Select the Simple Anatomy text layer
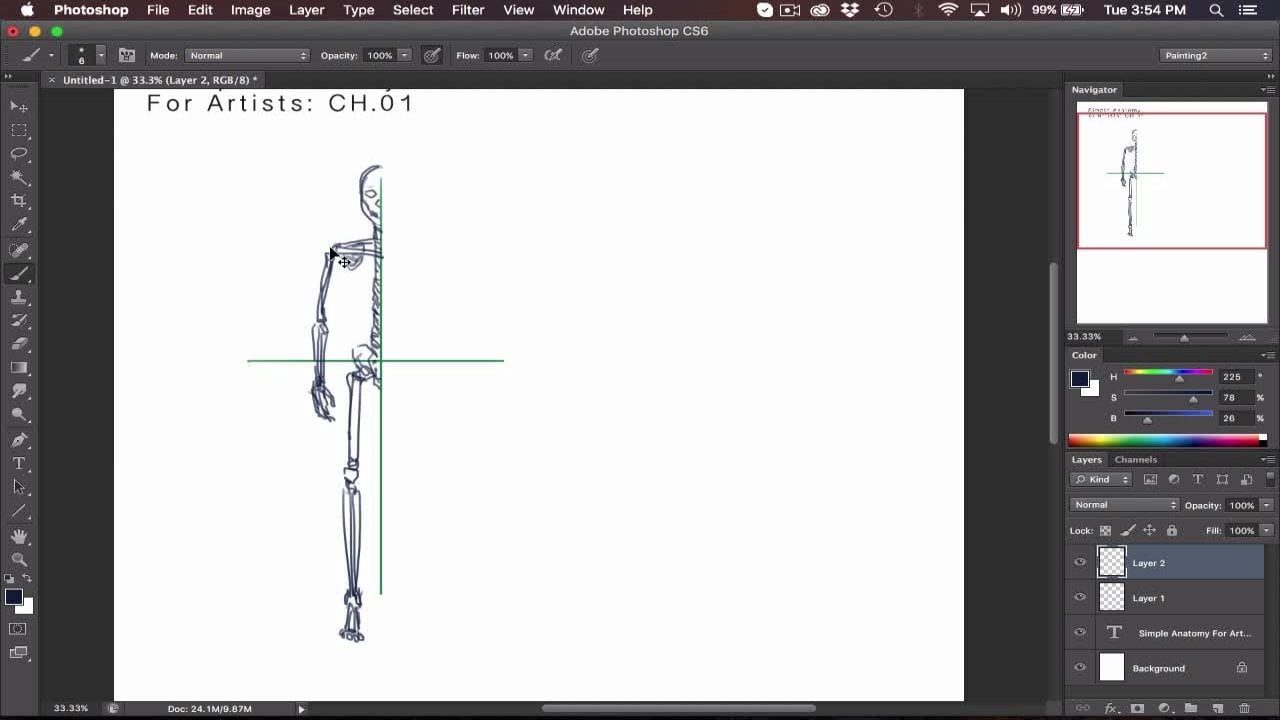 tap(1190, 633)
